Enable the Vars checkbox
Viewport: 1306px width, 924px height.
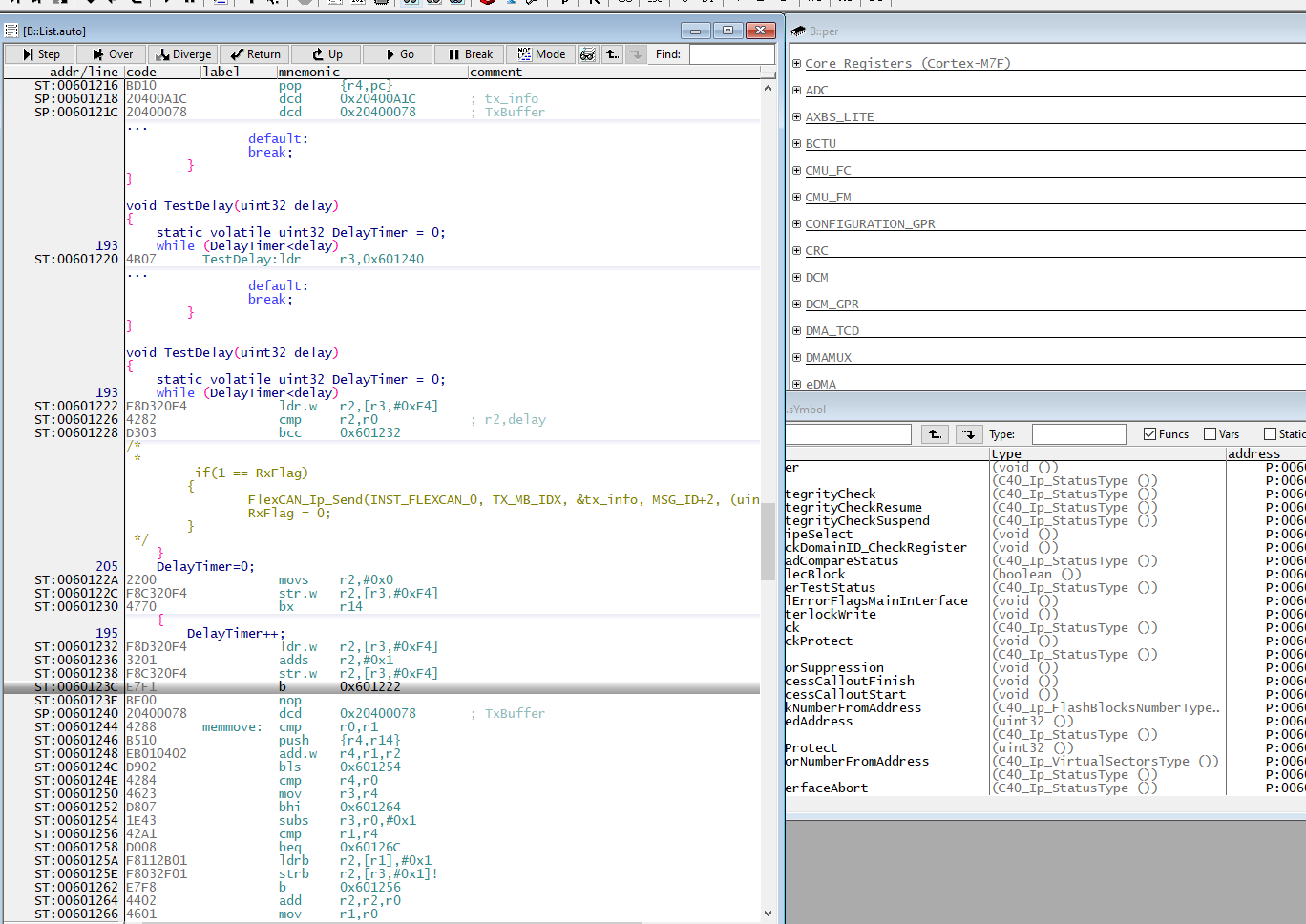[x=1211, y=434]
